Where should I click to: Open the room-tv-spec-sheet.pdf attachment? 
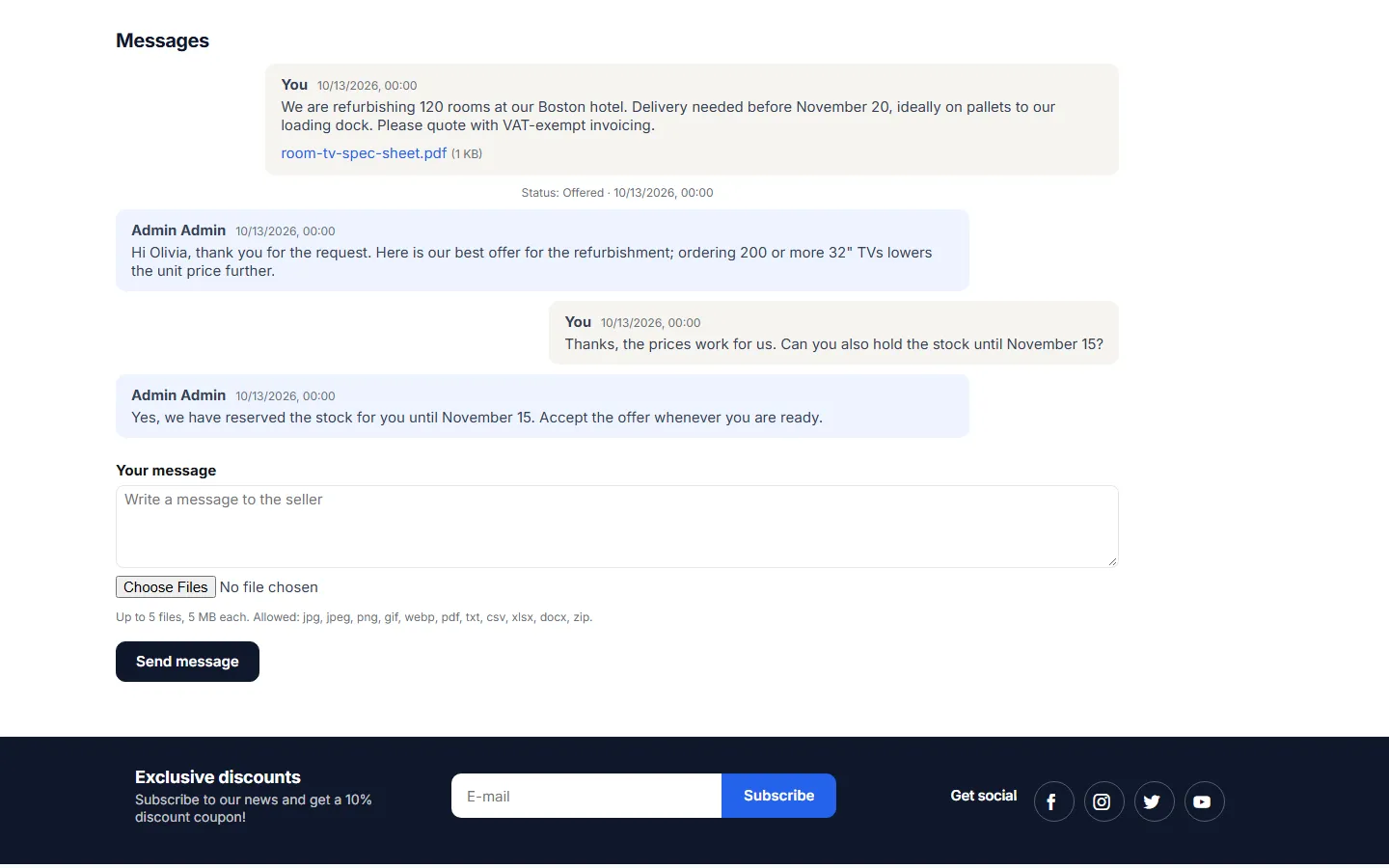click(364, 153)
